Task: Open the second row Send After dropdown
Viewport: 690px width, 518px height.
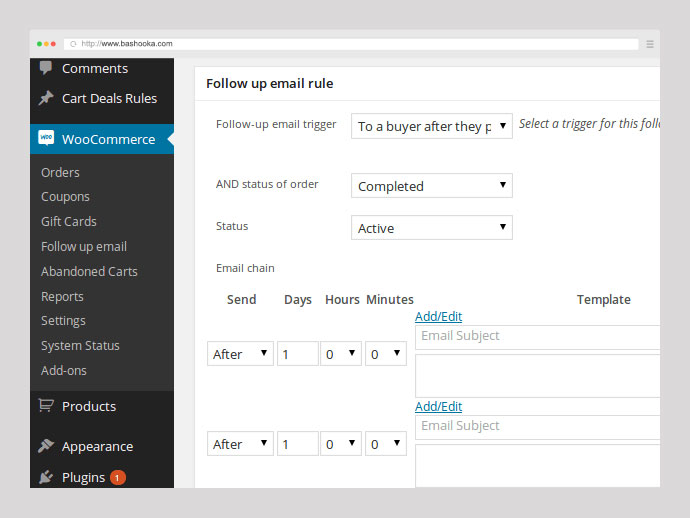Action: tap(240, 444)
